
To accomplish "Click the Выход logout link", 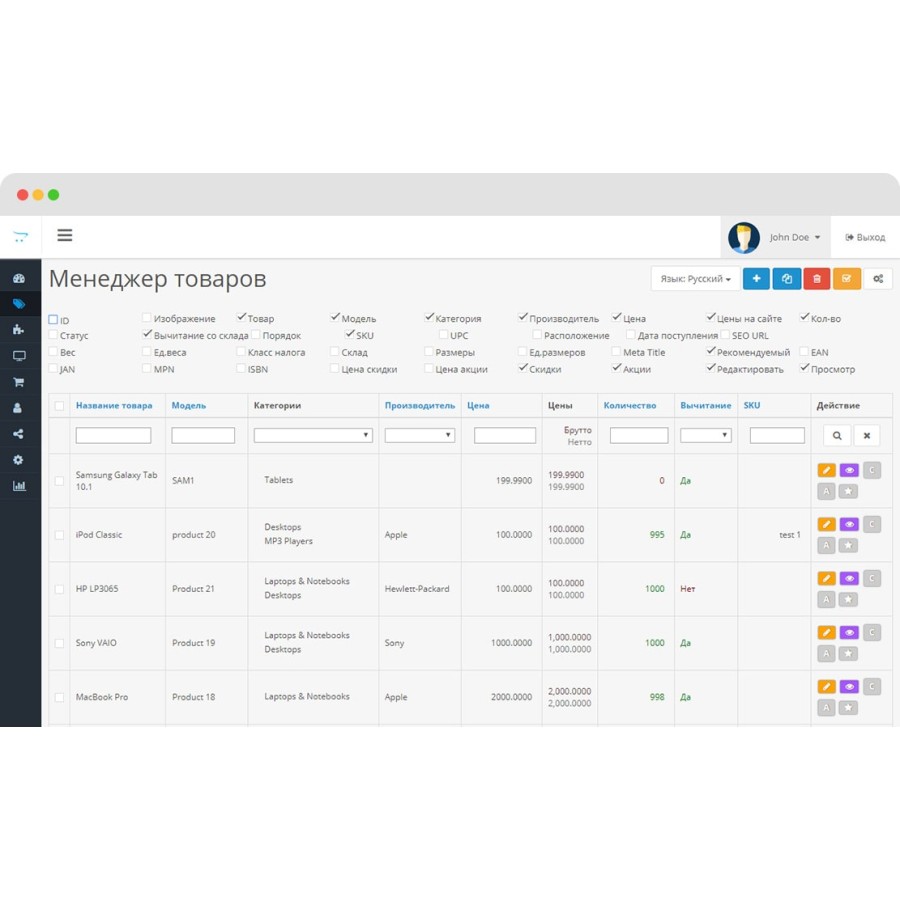I will point(865,237).
